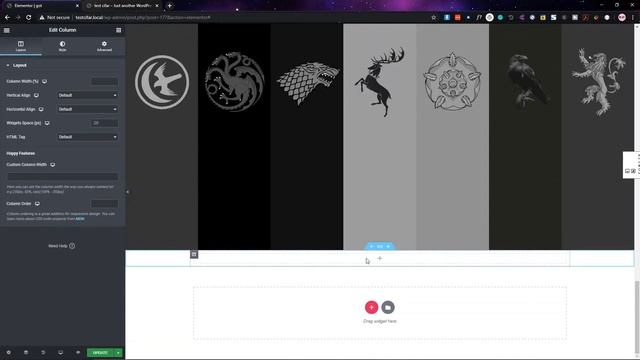Open the Navigator layers icon
The width and height of the screenshot is (640, 360).
coord(26,352)
